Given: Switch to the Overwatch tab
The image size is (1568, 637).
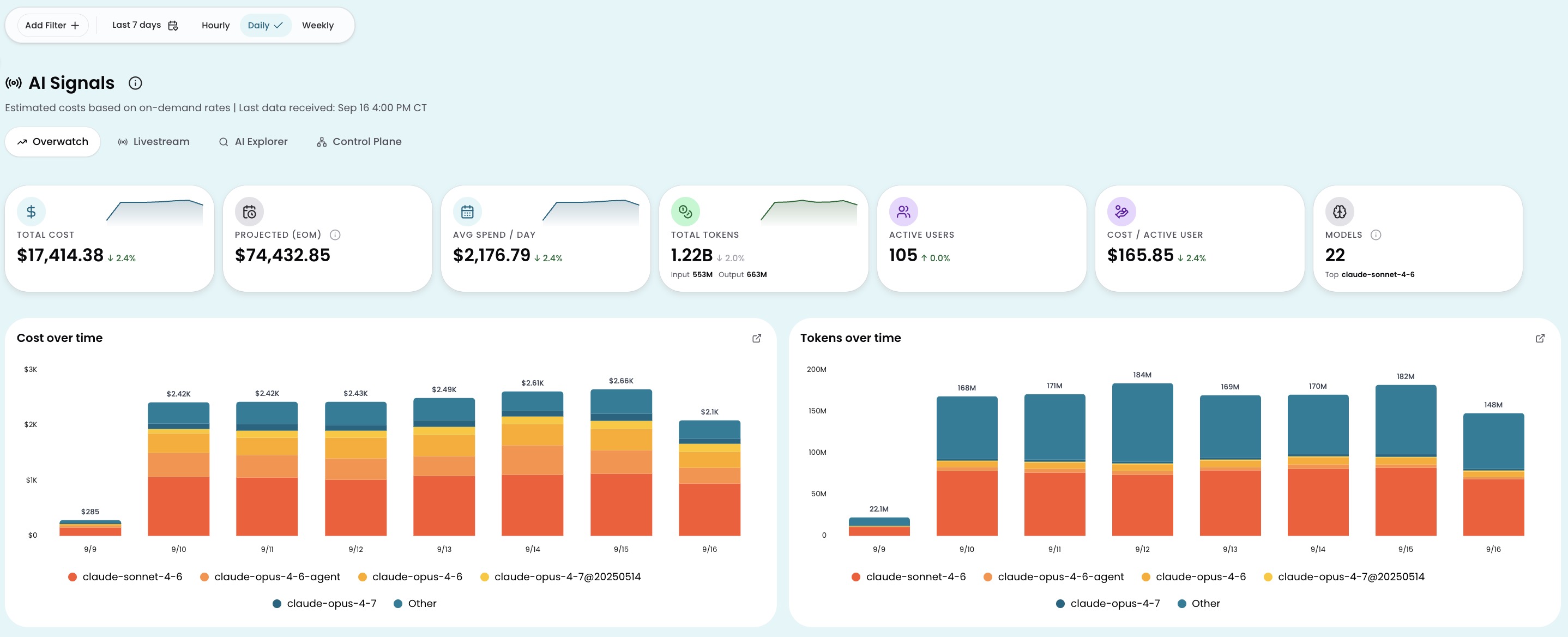Looking at the screenshot, I should pyautogui.click(x=52, y=142).
